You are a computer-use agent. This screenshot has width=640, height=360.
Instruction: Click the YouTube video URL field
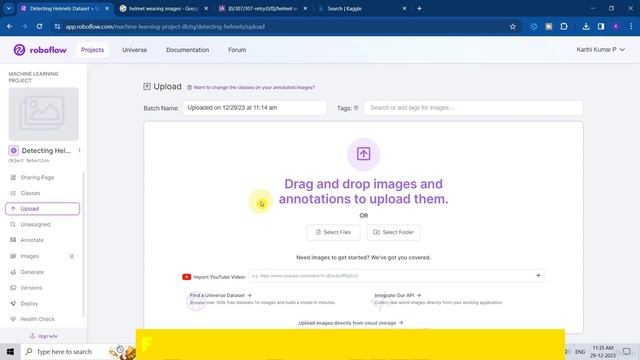click(391, 276)
